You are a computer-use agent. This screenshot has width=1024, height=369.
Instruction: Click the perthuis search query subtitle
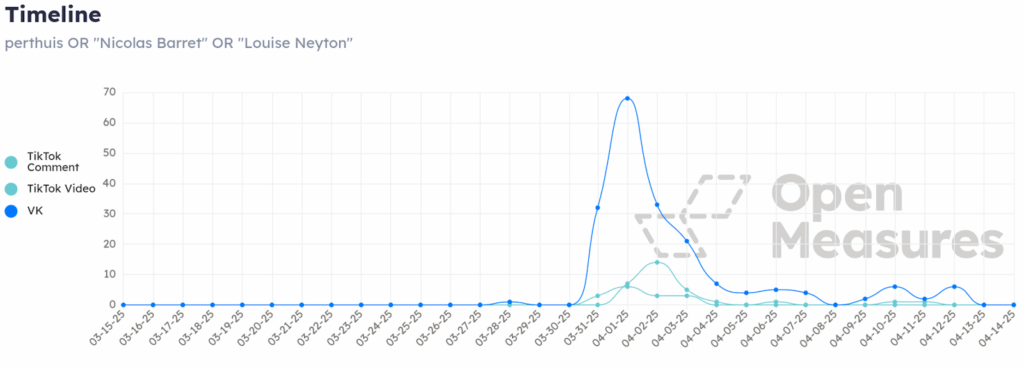pos(179,43)
